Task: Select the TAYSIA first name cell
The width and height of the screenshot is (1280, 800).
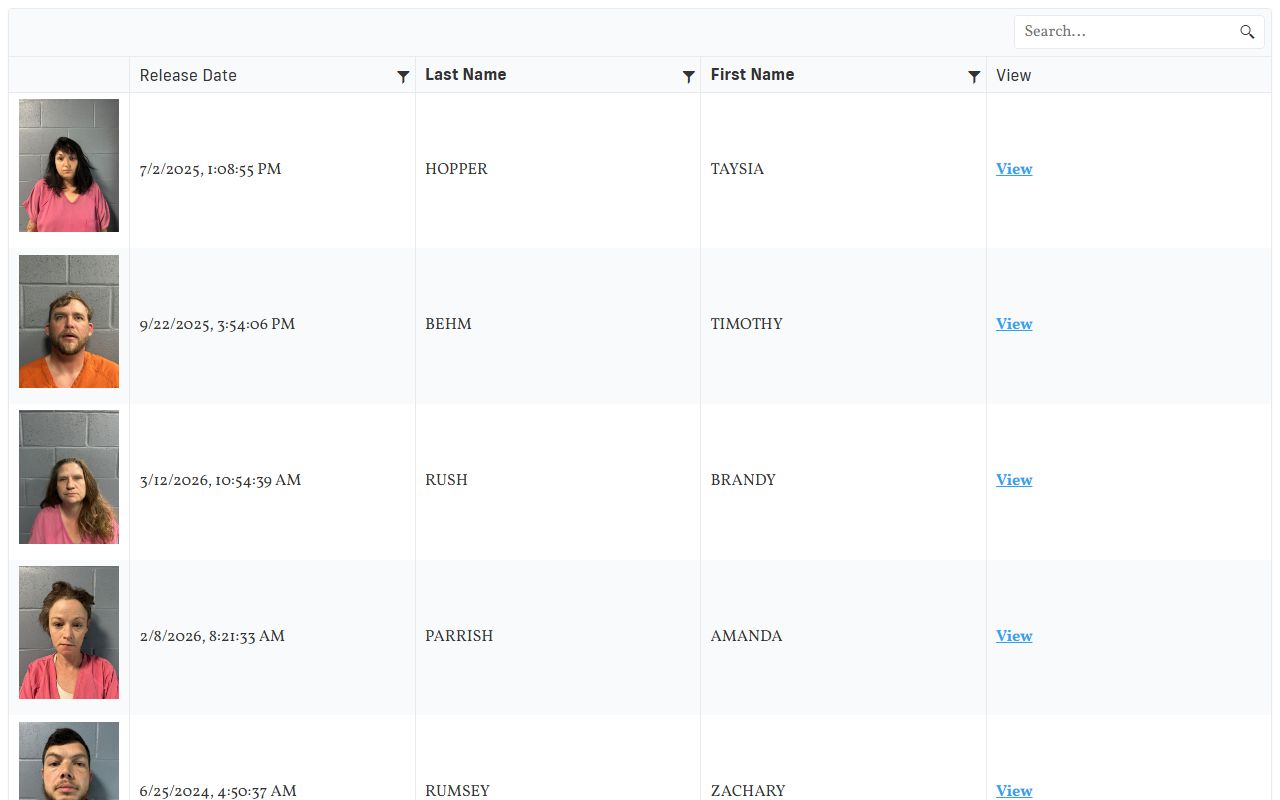Action: pos(843,170)
